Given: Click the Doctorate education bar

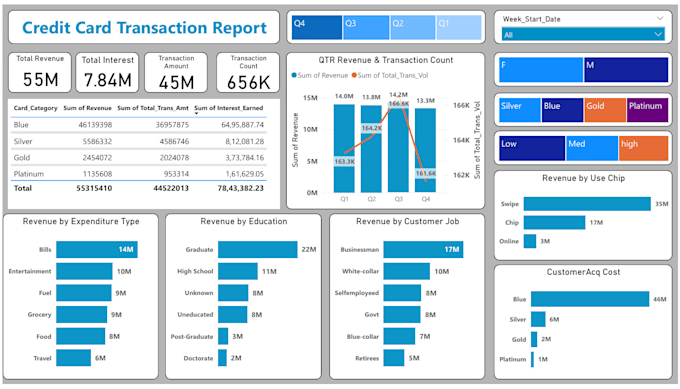Looking at the screenshot, I should coord(222,358).
